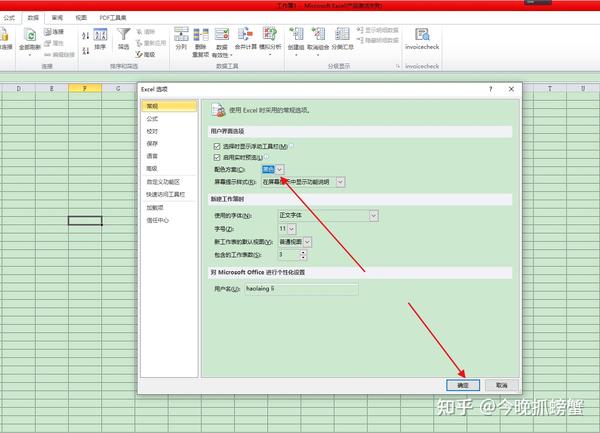Select column F header in worksheet
Image resolution: width=600 pixels, height=433 pixels.
[85, 88]
